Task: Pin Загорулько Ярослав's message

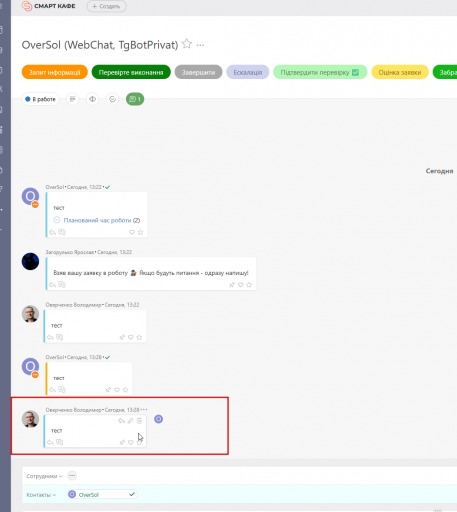Action: tap(232, 284)
